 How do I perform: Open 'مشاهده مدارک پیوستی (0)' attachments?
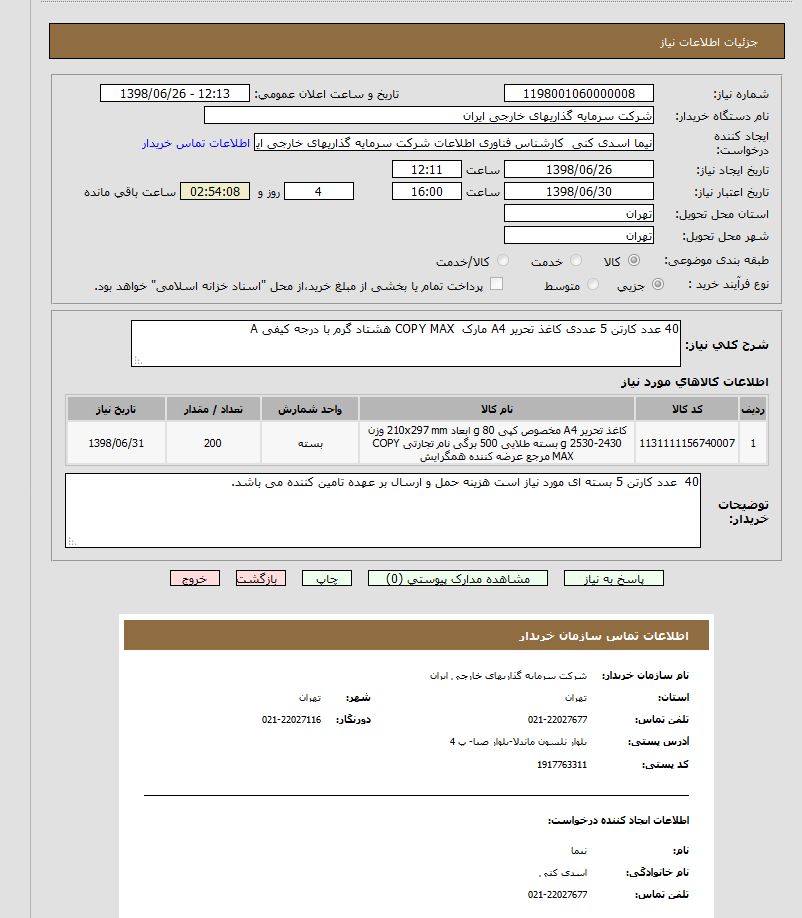457,579
